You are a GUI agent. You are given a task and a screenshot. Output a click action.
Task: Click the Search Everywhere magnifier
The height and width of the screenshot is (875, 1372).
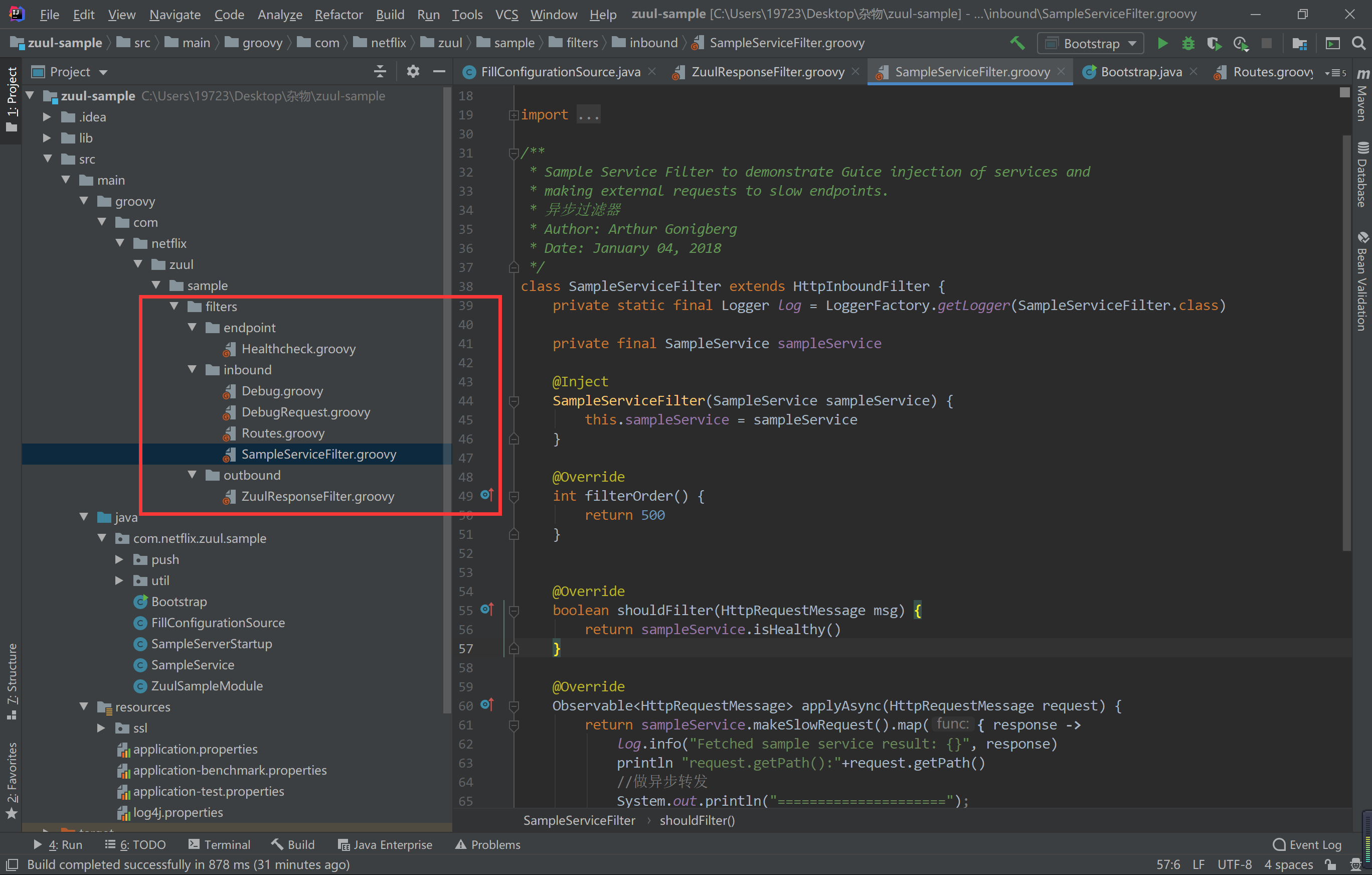(1358, 43)
